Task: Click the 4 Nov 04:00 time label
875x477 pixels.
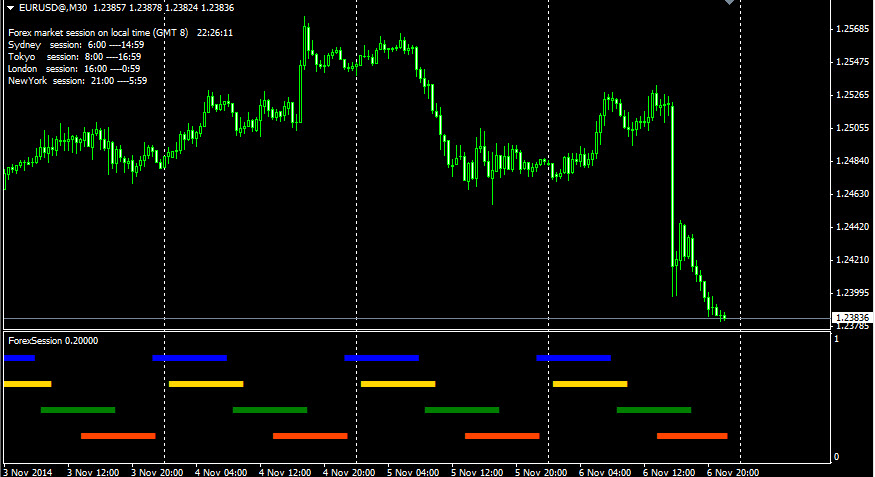Action: (x=221, y=470)
